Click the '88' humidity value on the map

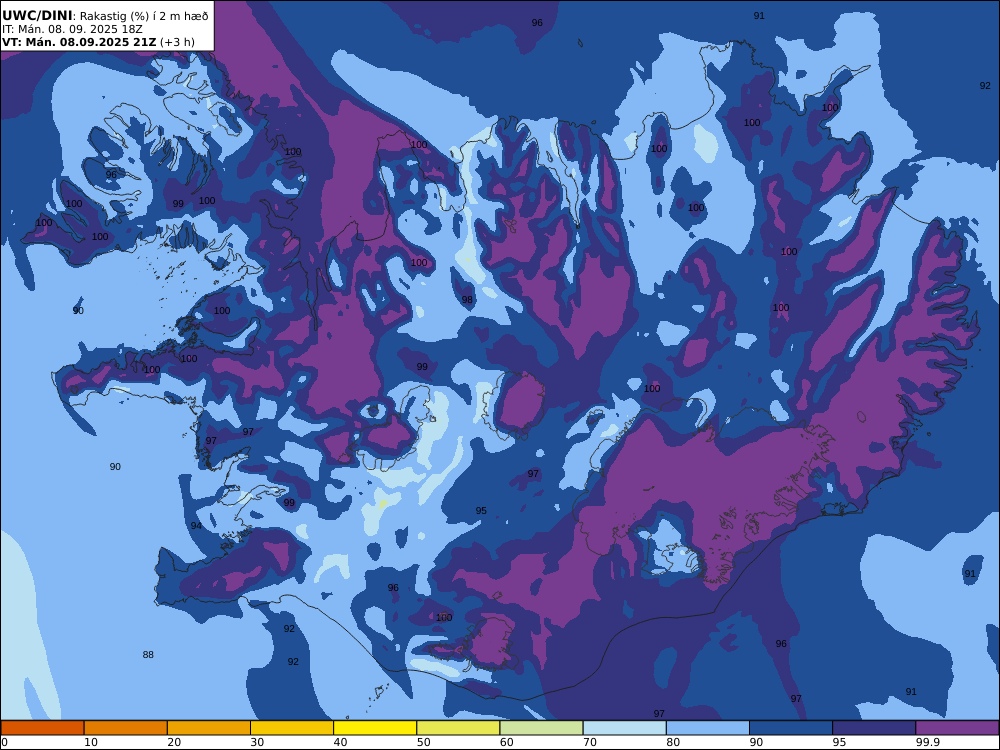point(148,654)
